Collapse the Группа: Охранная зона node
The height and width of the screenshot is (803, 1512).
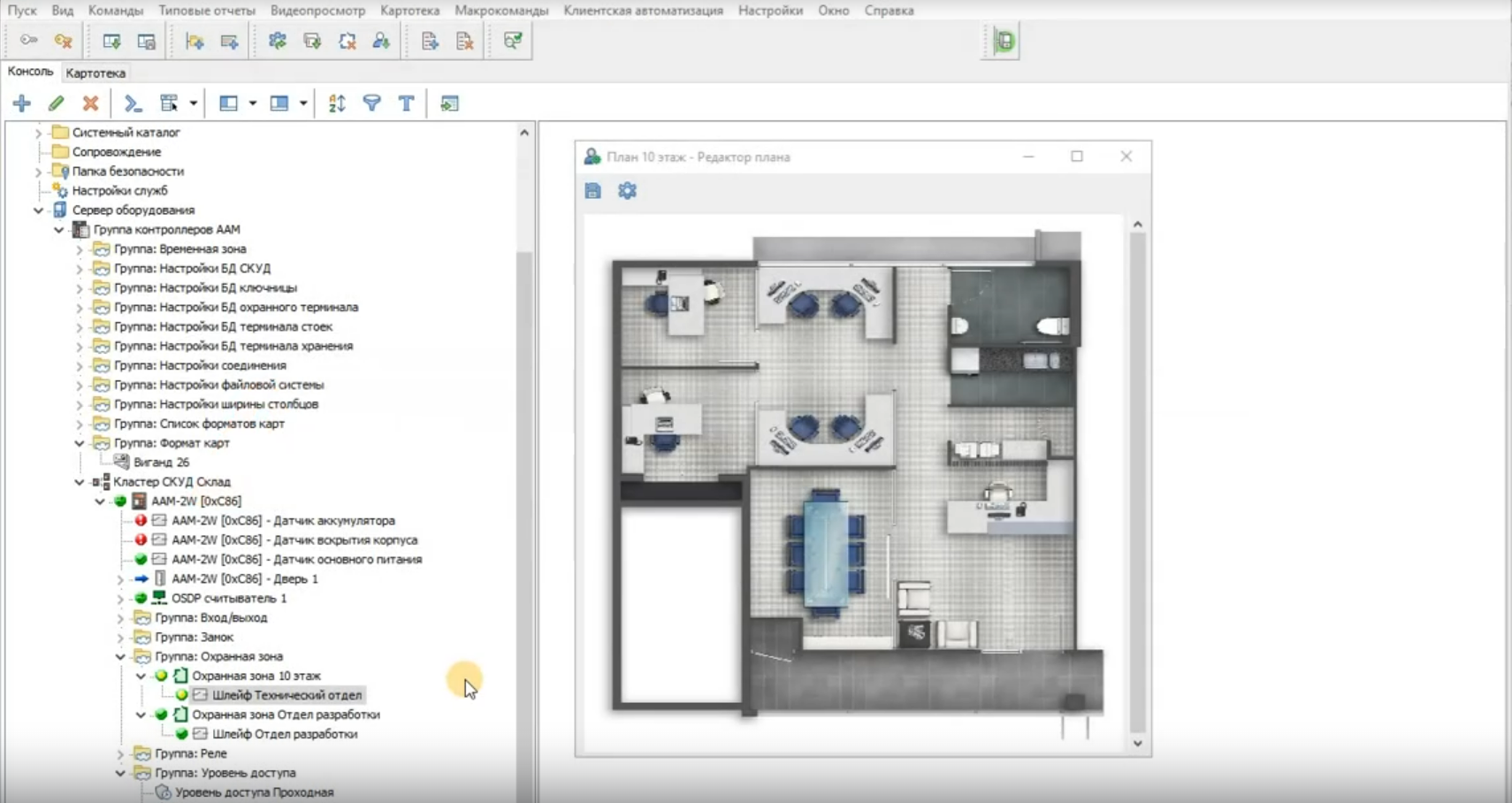tap(120, 657)
